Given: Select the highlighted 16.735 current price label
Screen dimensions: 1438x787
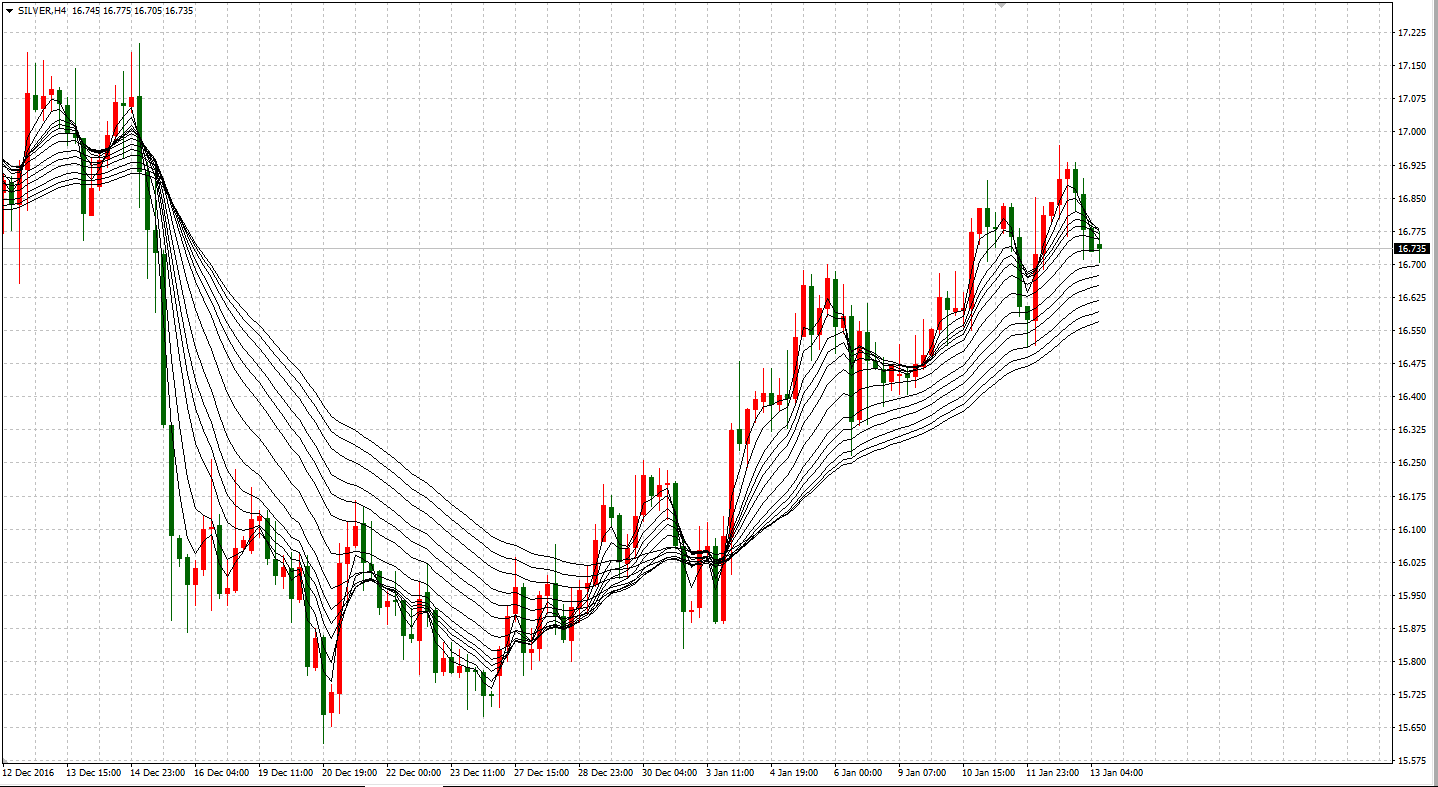Looking at the screenshot, I should click(x=1411, y=248).
